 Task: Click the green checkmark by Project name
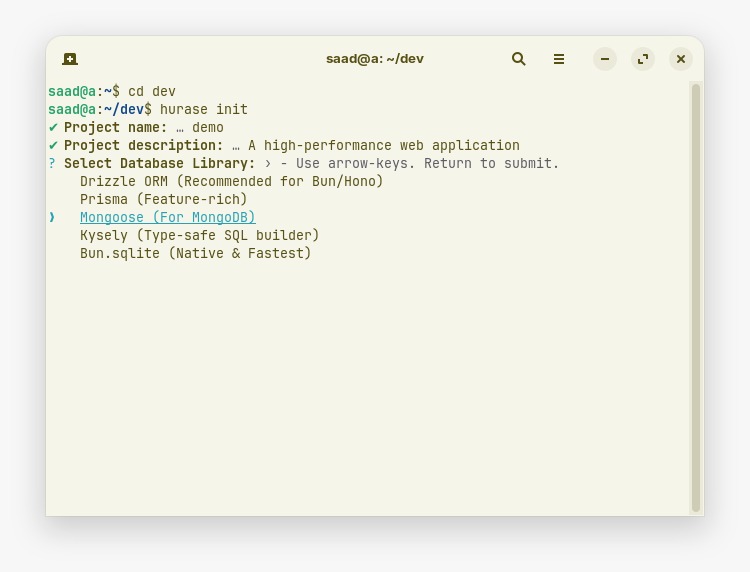53,127
